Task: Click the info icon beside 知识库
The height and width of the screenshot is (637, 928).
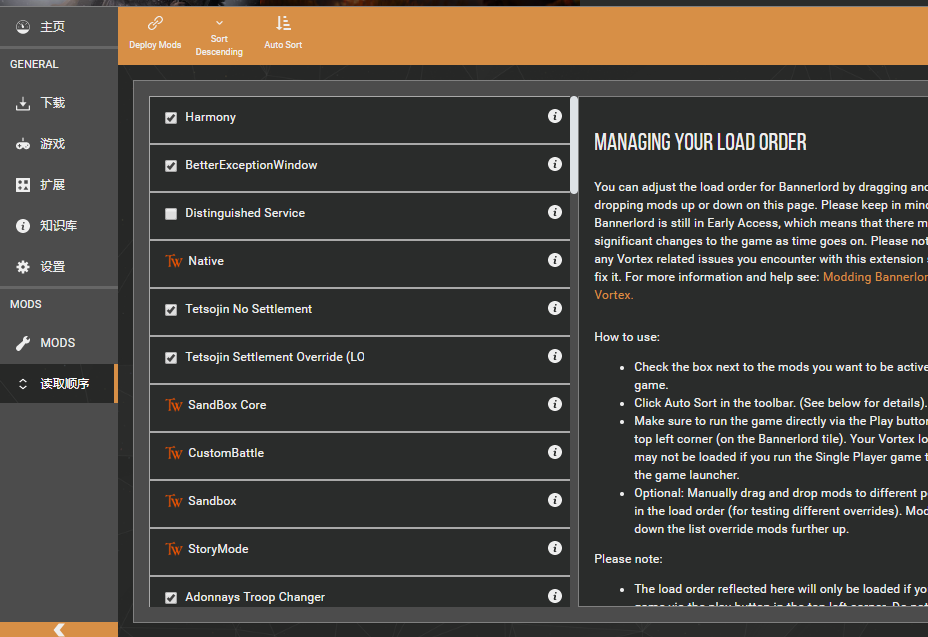Action: [x=23, y=226]
